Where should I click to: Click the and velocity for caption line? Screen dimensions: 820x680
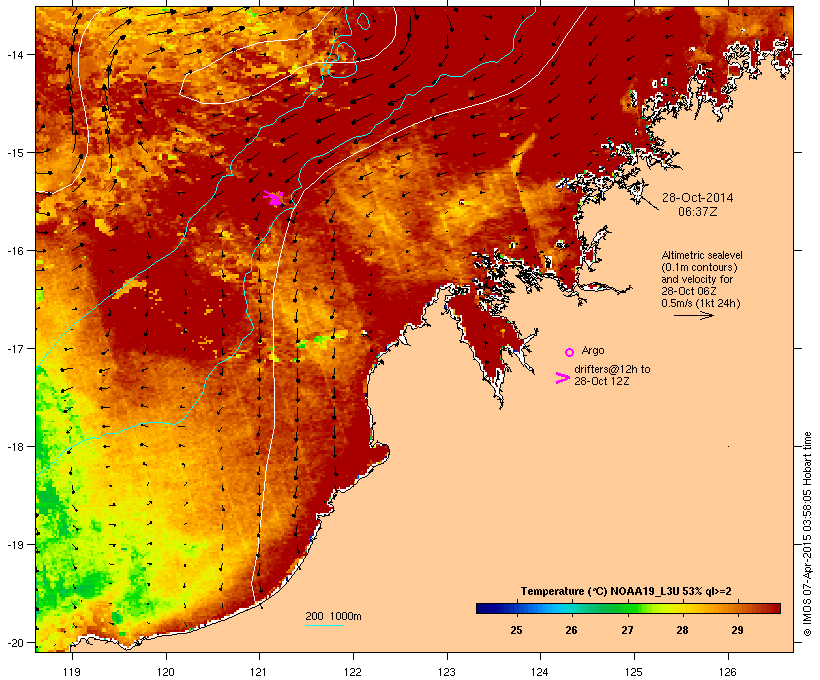click(697, 279)
